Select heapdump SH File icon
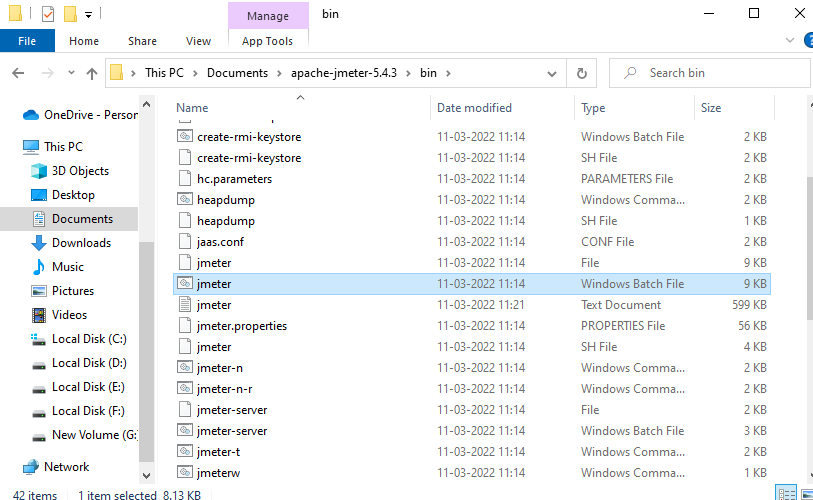 185,220
